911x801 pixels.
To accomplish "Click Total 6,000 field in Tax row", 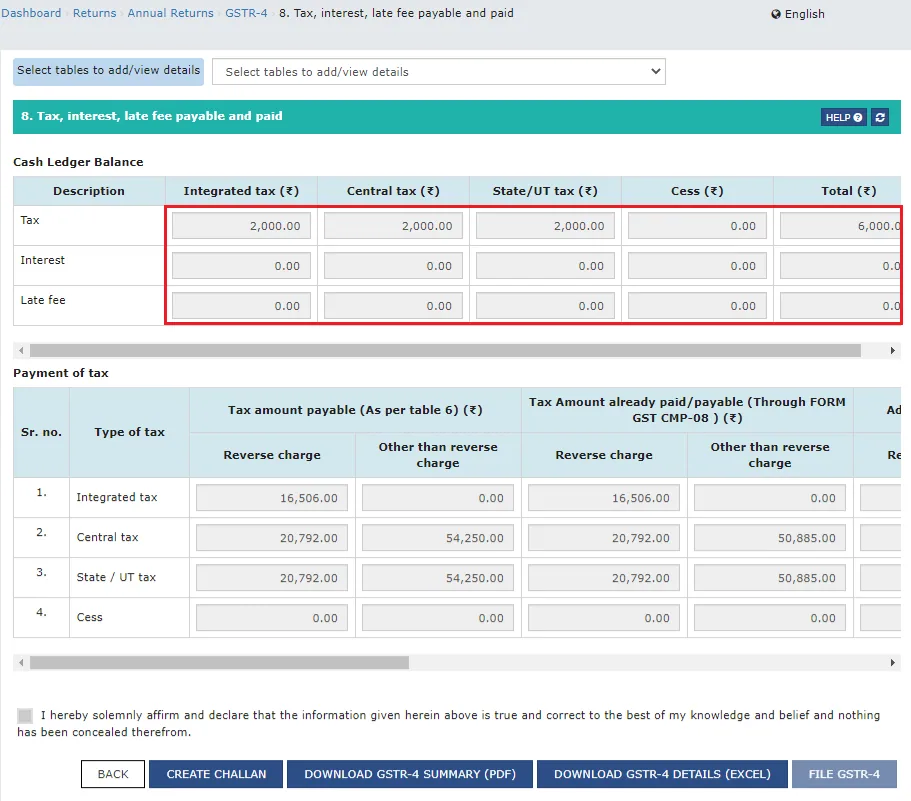I will click(x=840, y=226).
